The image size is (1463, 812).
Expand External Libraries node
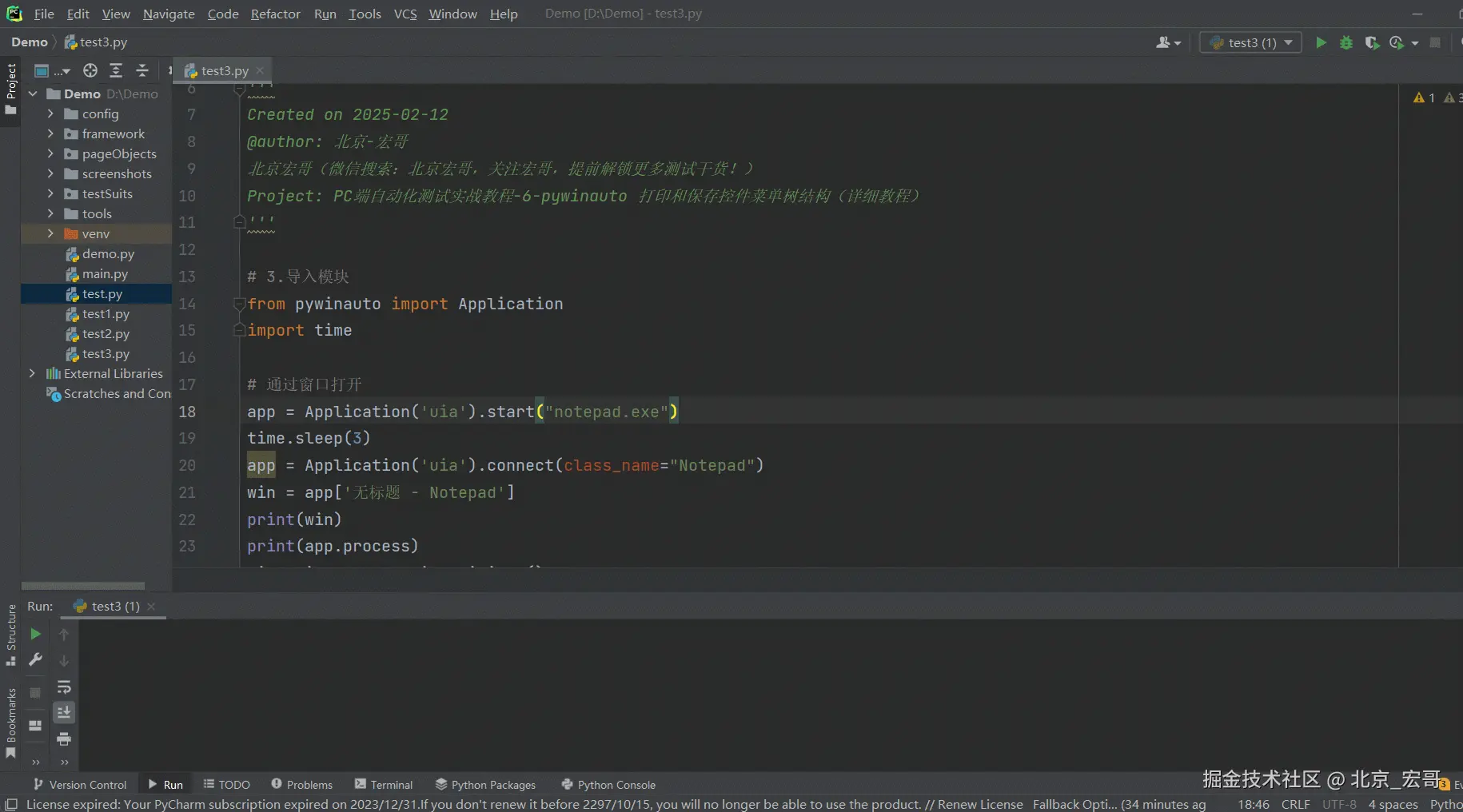(x=32, y=373)
